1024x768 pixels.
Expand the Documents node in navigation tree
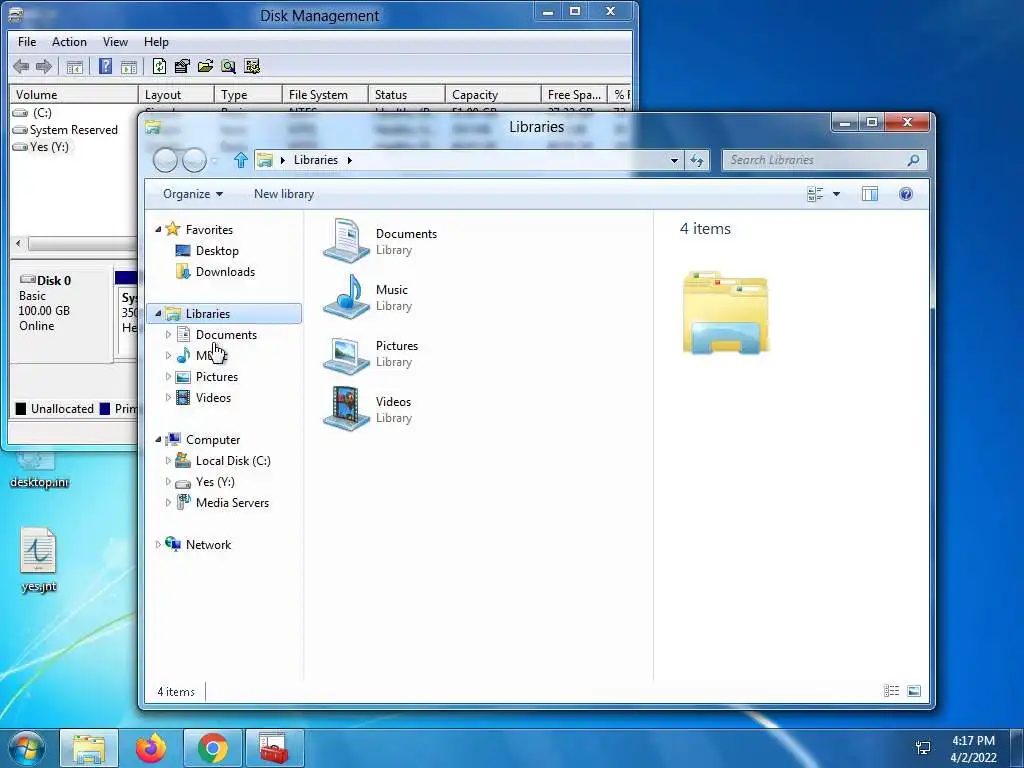coord(168,334)
